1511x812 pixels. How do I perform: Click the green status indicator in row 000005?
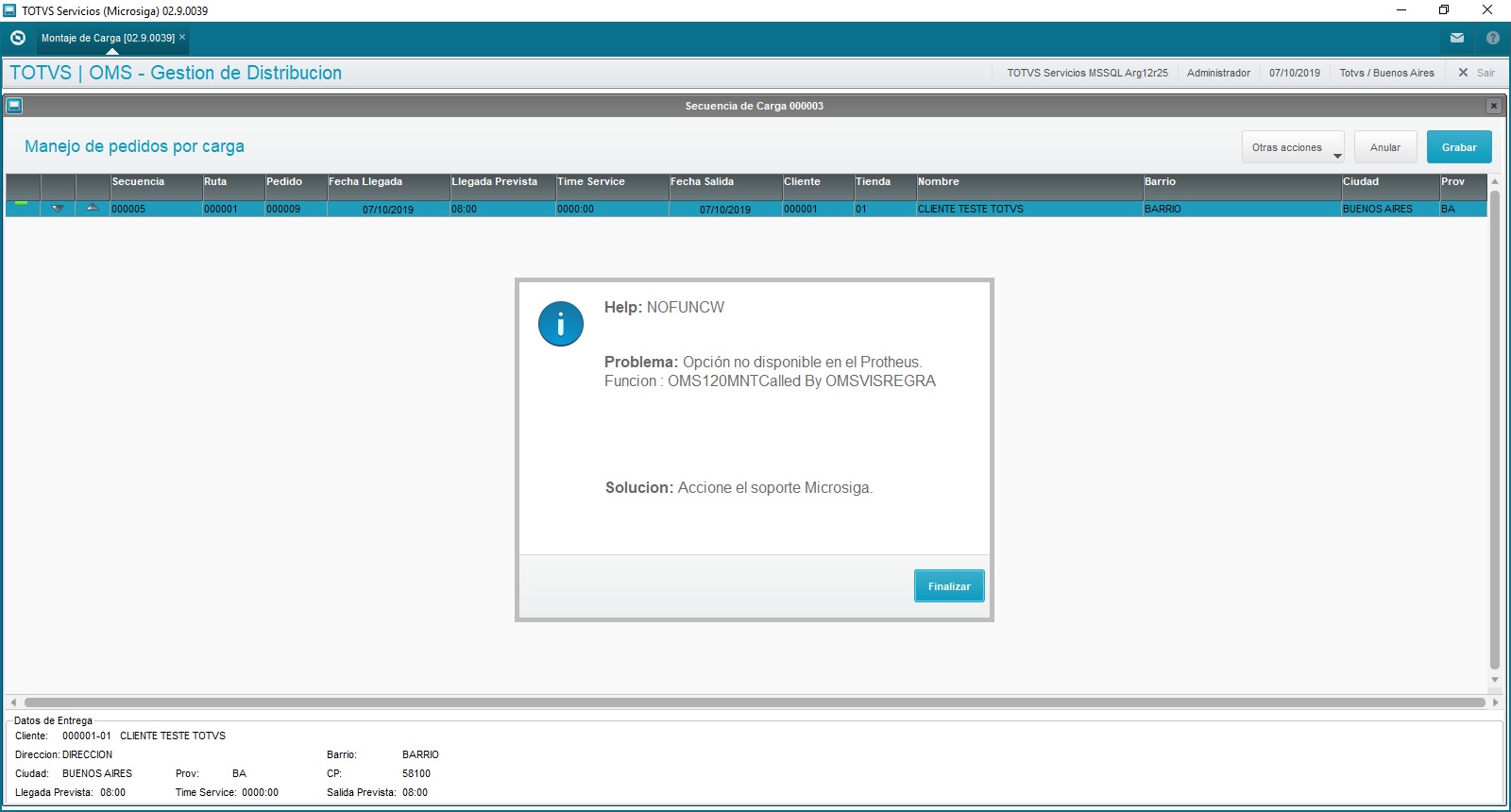[x=22, y=204]
